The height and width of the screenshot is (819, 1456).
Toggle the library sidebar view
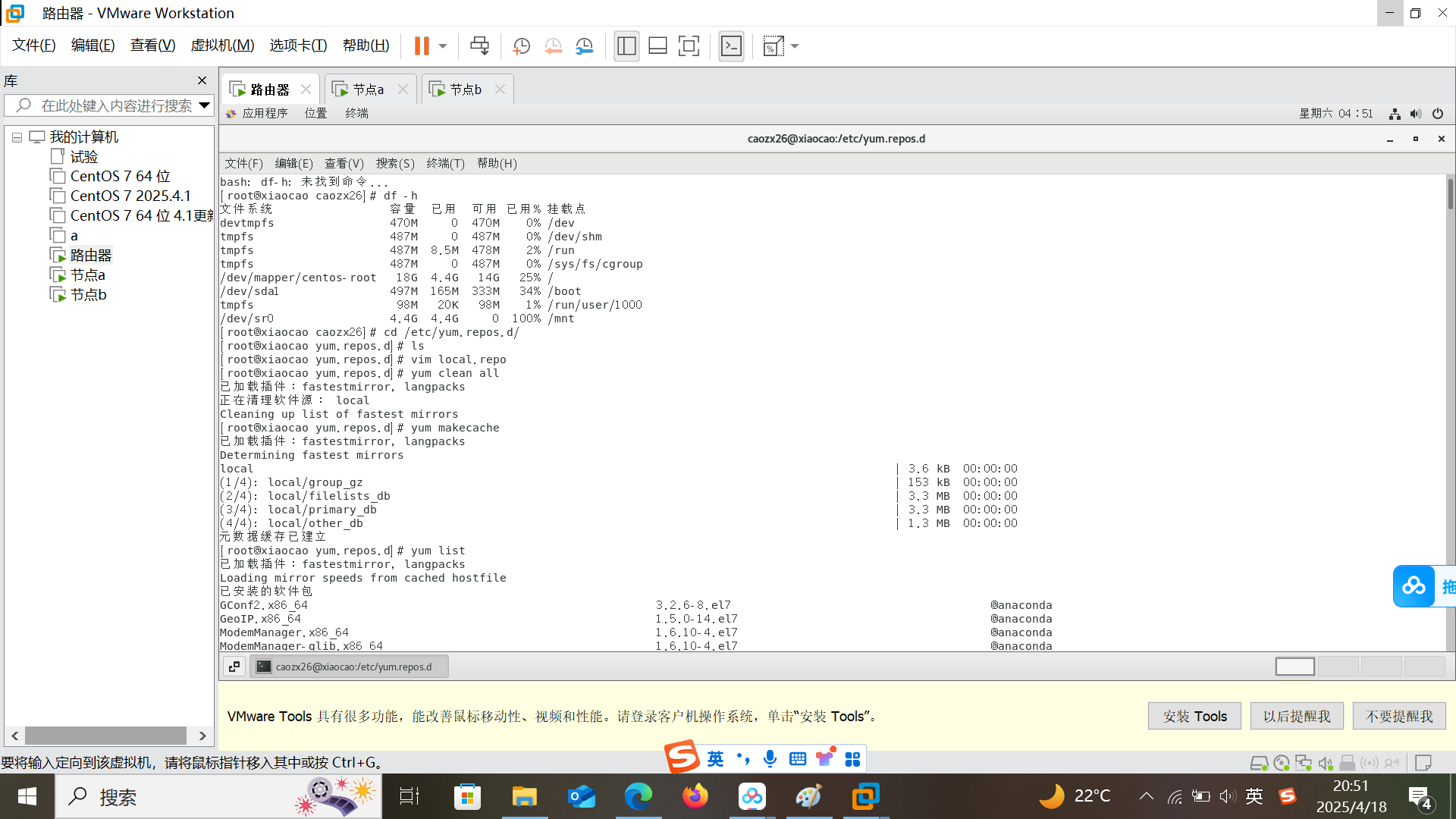click(x=626, y=46)
